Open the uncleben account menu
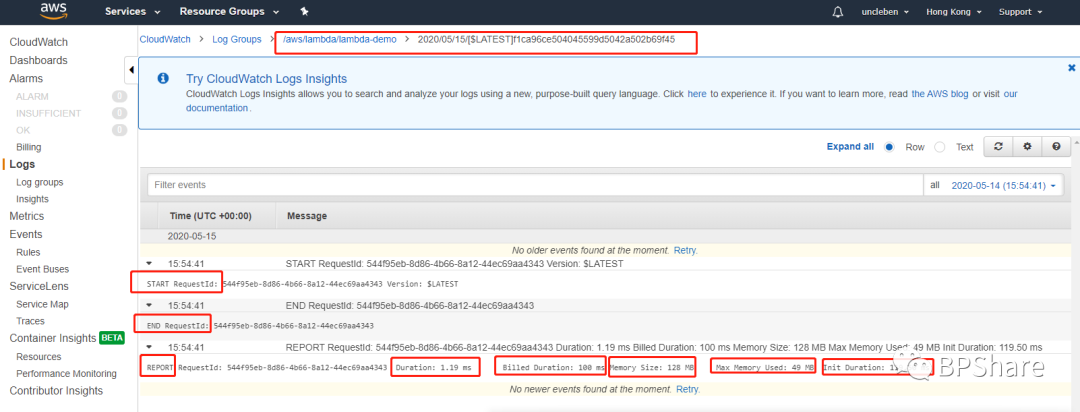Screen dimensions: 1080x412 (x=885, y=12)
